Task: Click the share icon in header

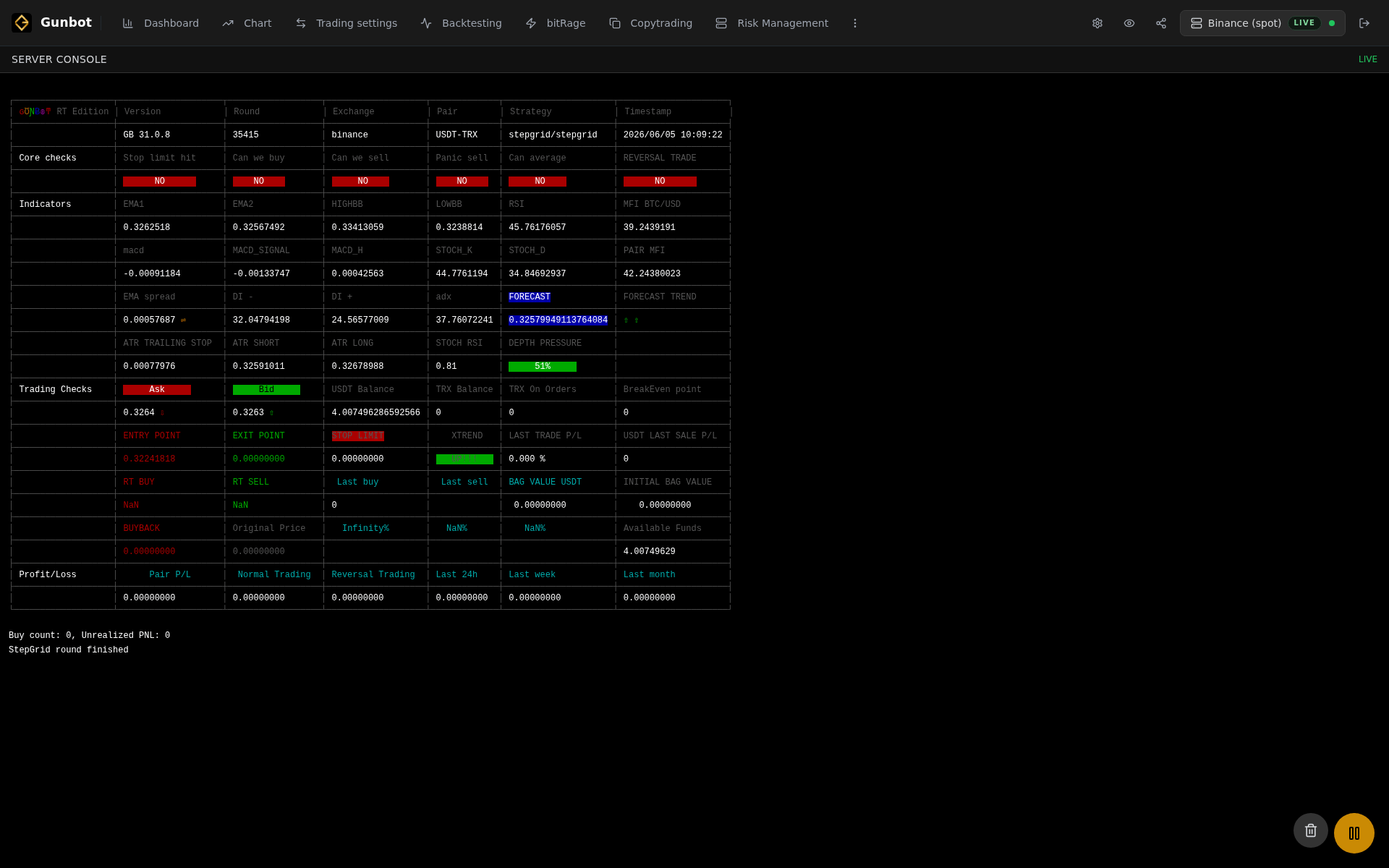Action: point(1161,23)
